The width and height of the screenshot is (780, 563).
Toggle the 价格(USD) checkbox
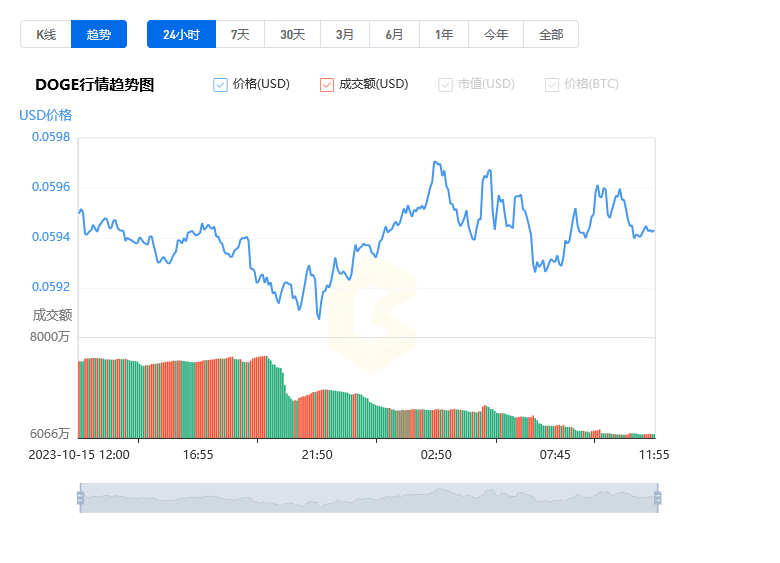click(221, 85)
